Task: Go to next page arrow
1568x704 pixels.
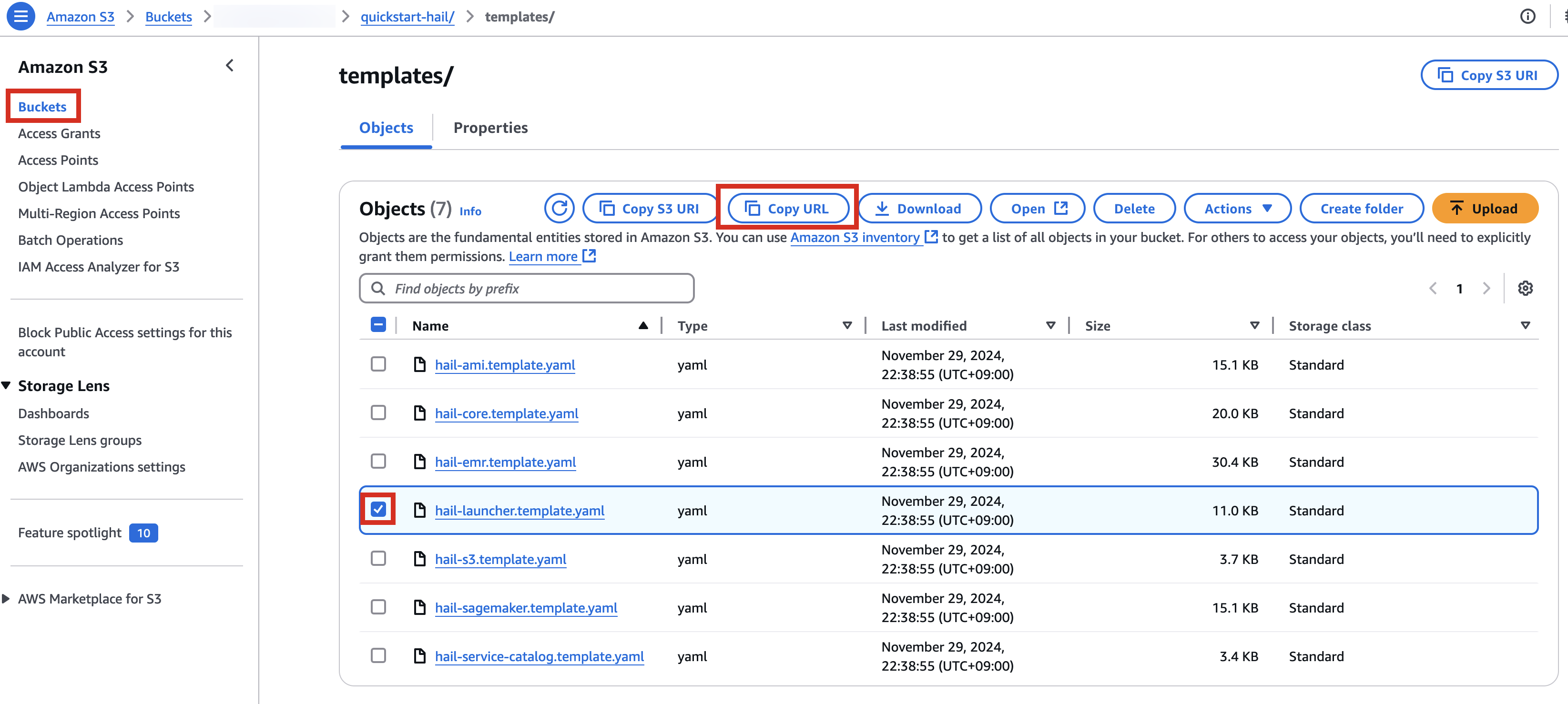Action: [x=1486, y=289]
